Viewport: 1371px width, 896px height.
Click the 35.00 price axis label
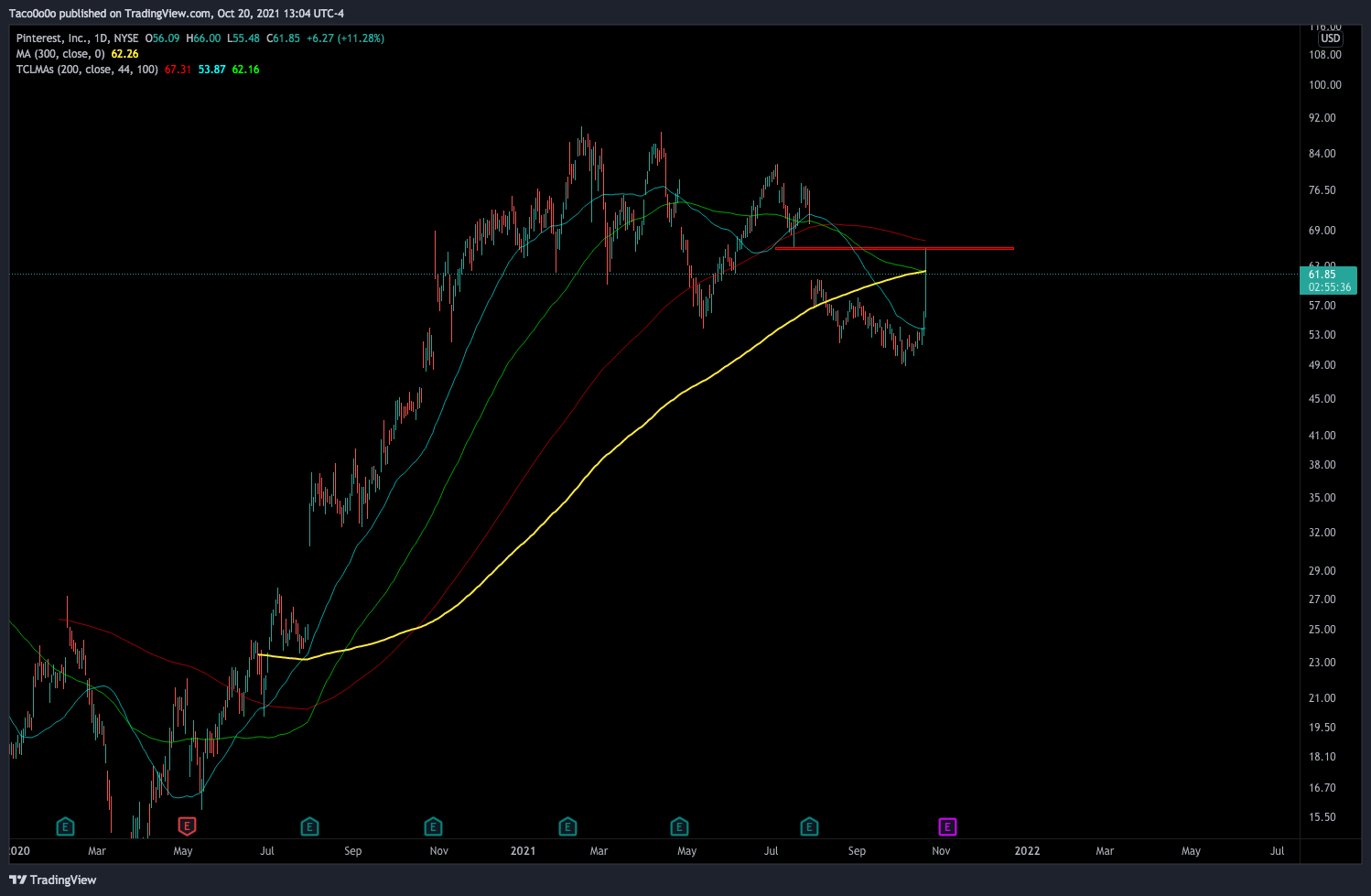tap(1322, 498)
